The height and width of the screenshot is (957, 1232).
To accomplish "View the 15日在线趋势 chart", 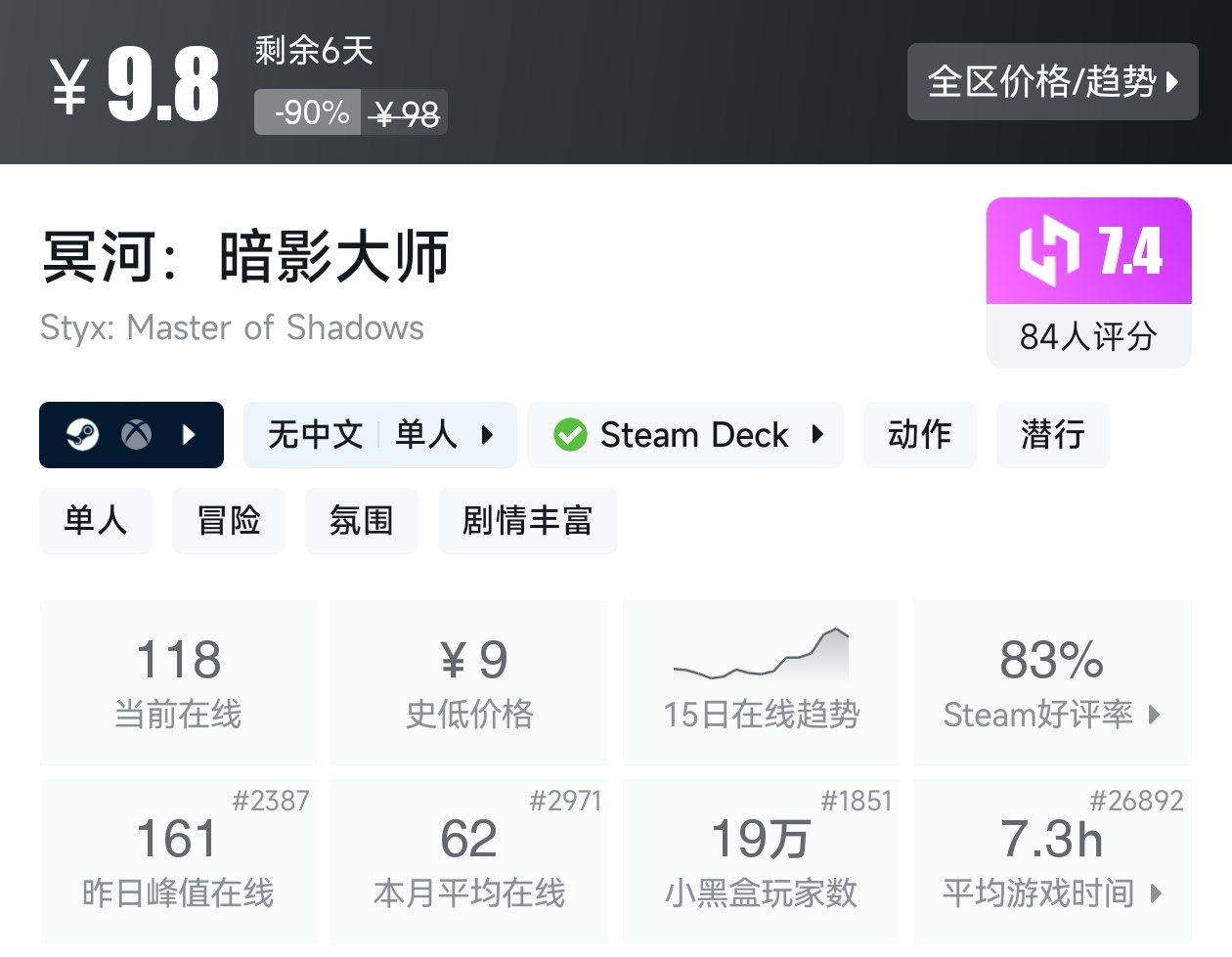I will (x=761, y=682).
